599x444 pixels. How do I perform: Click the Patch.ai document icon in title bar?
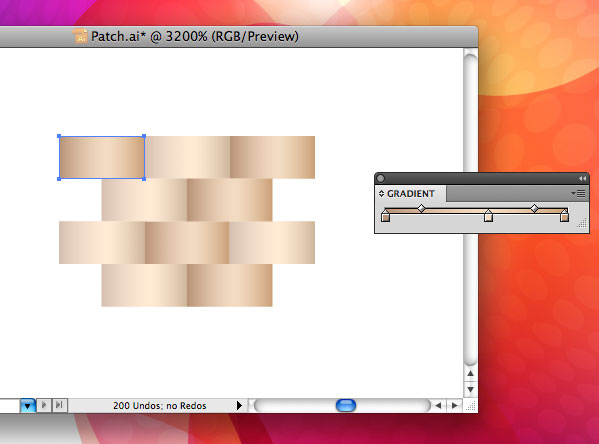click(x=80, y=36)
